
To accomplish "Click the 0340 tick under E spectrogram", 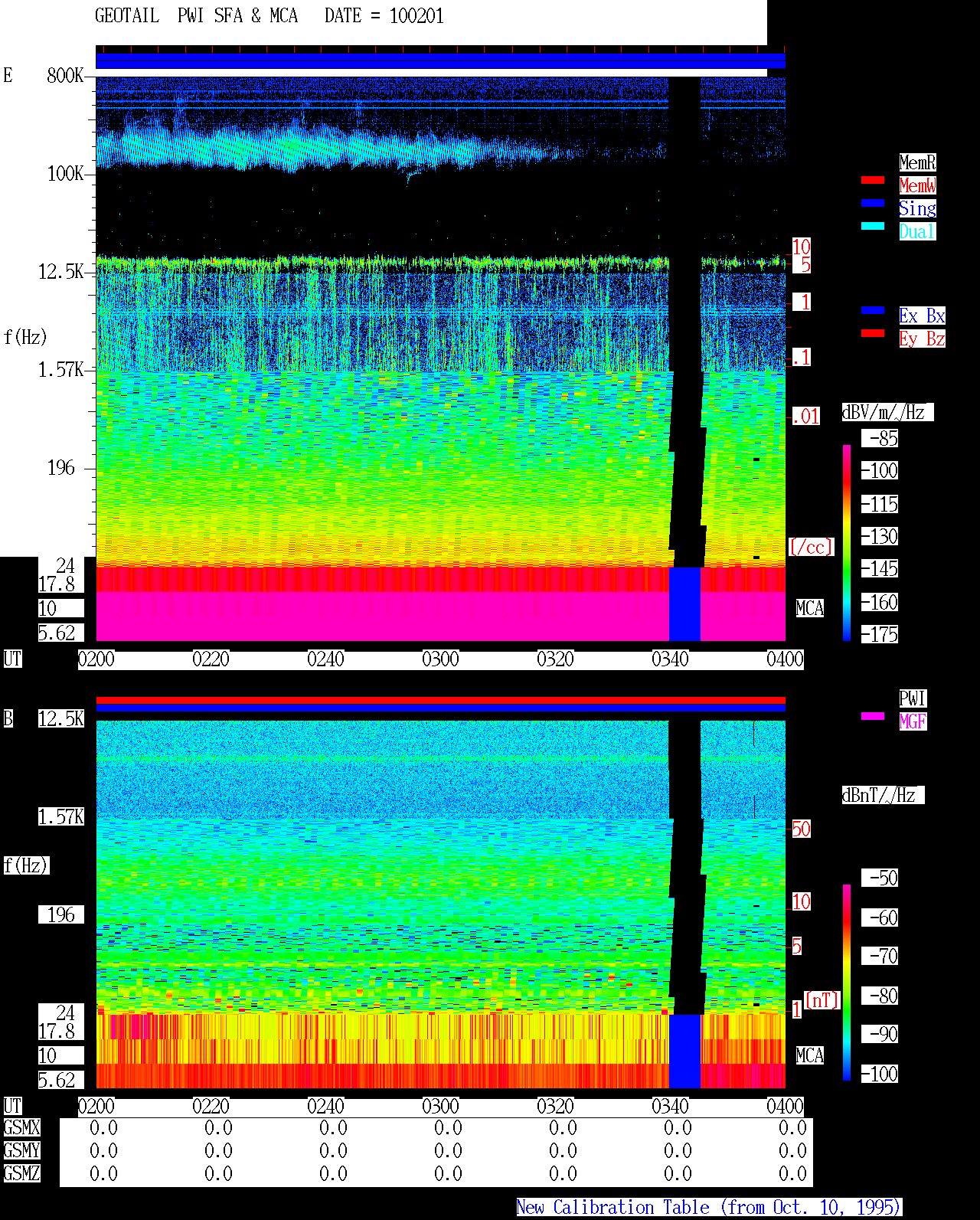I will click(670, 659).
